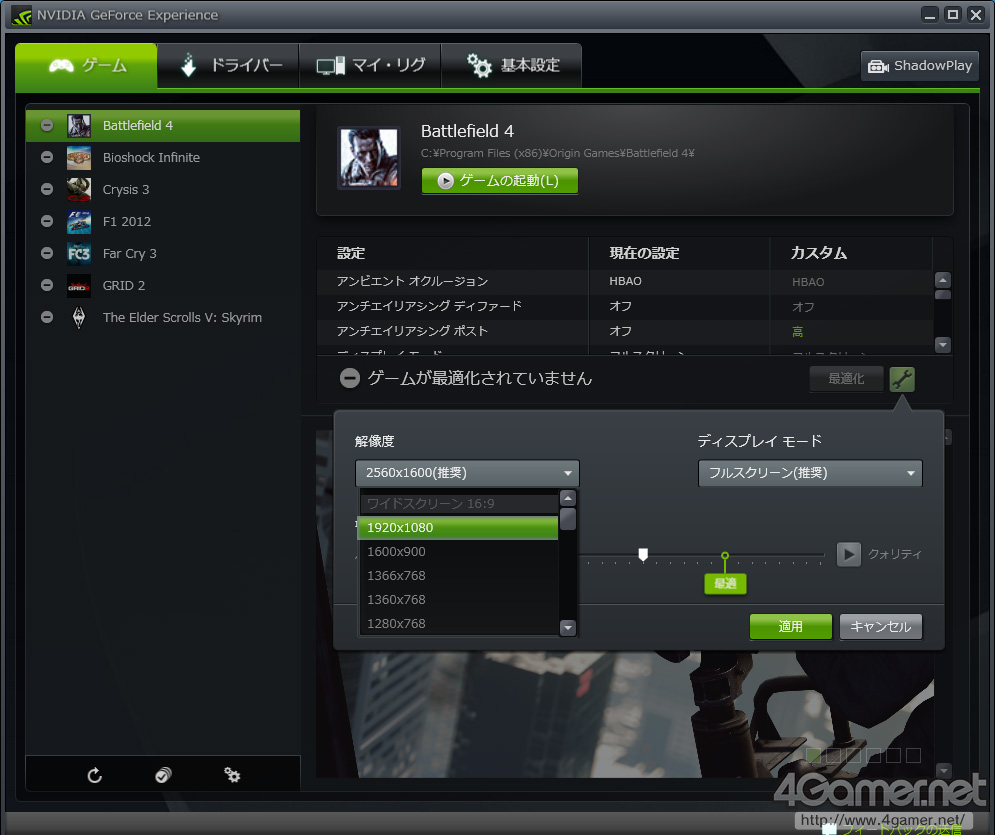Viewport: 995px width, 835px height.
Task: Click status circle beside Crysis 3
Action: tap(47, 189)
